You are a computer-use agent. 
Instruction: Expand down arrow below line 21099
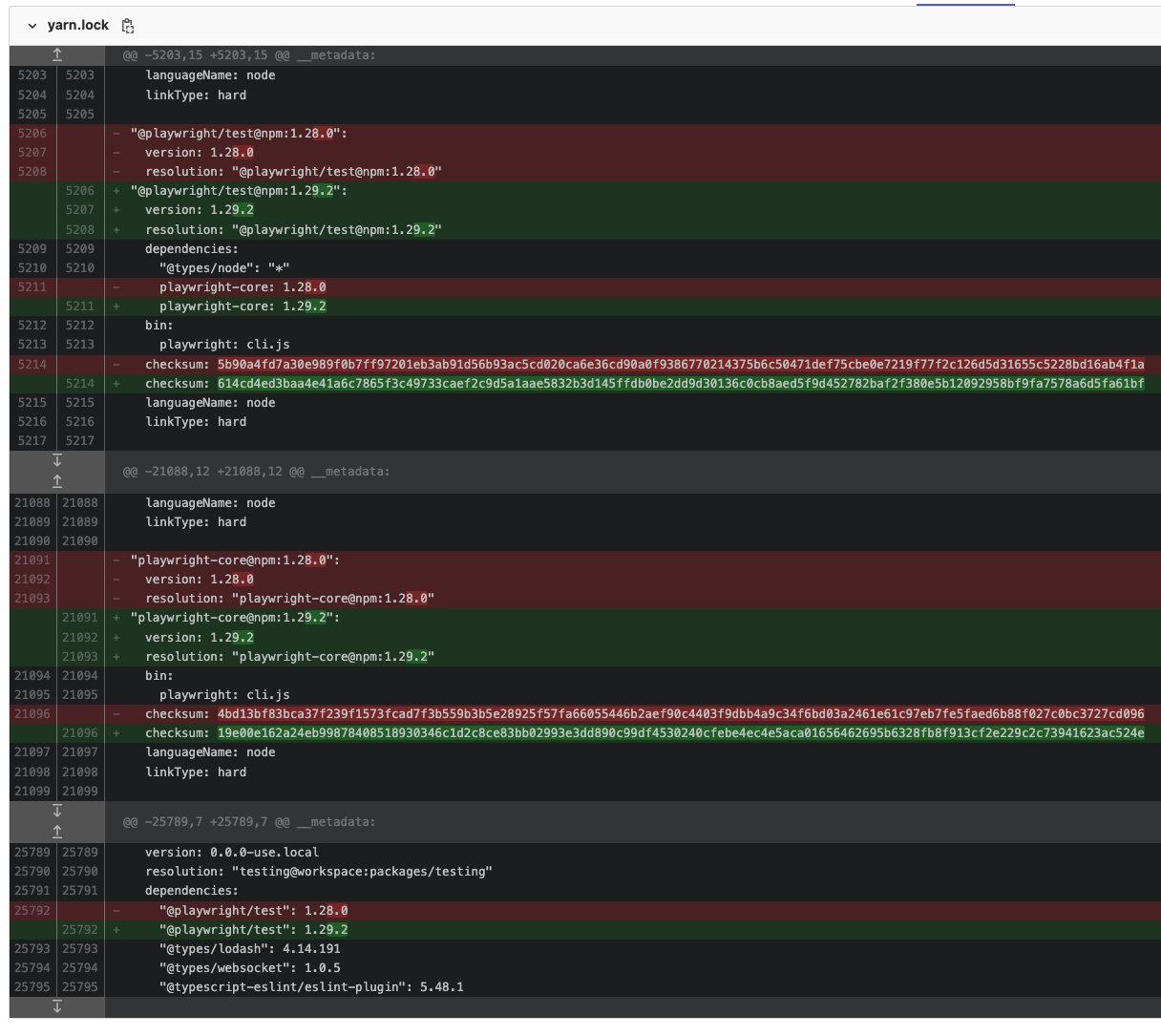(x=57, y=811)
